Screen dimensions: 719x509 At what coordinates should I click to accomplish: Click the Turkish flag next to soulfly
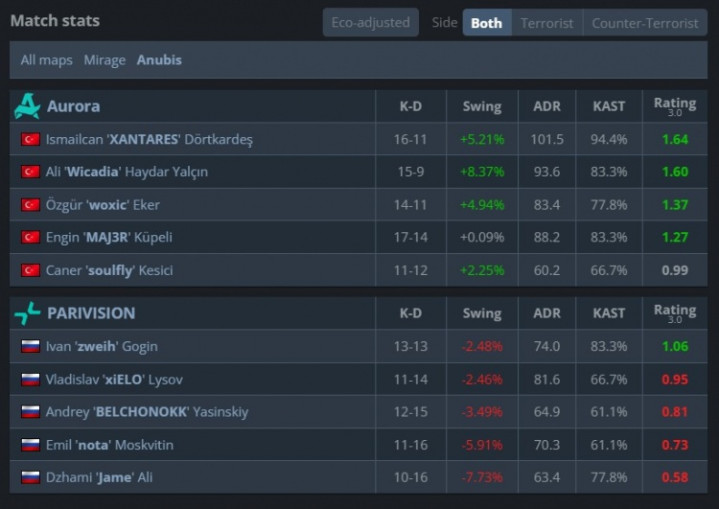pos(30,270)
